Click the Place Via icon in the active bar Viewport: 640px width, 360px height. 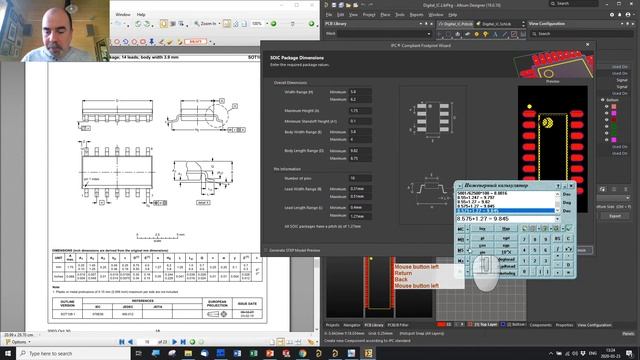tap(485, 35)
